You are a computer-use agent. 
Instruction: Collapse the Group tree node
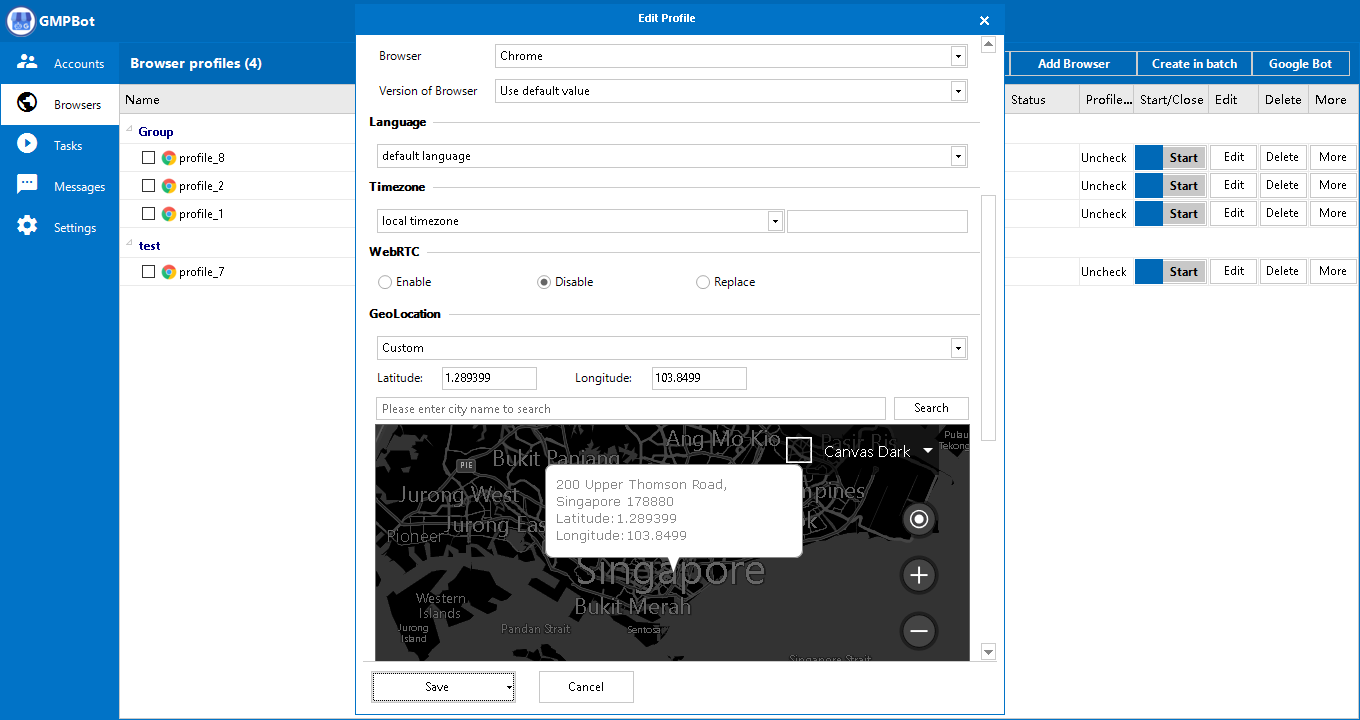130,130
